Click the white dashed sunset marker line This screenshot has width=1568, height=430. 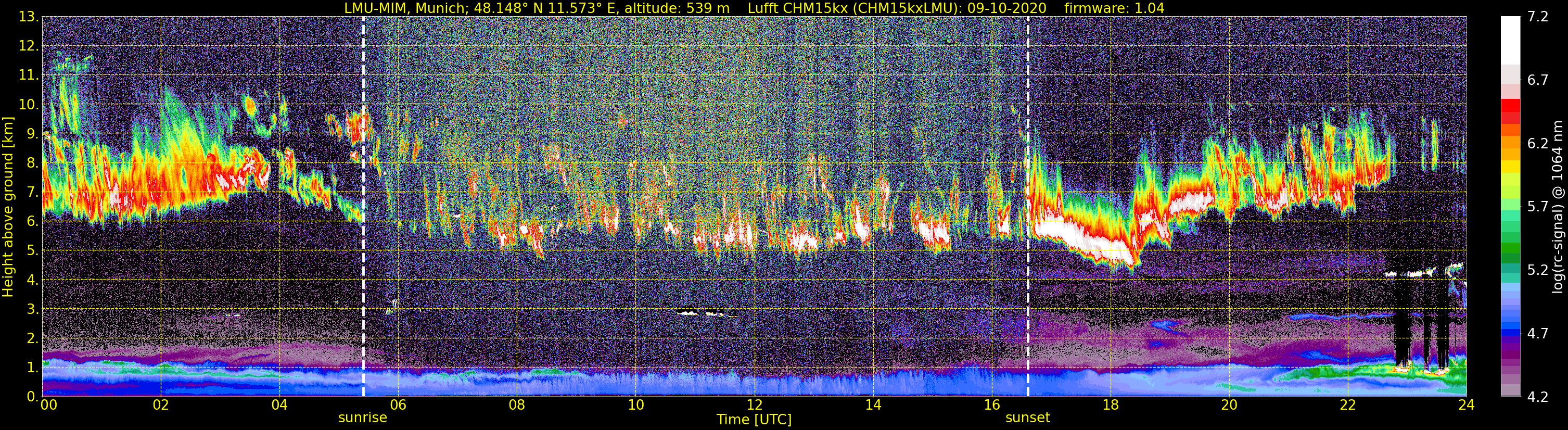point(1028,207)
